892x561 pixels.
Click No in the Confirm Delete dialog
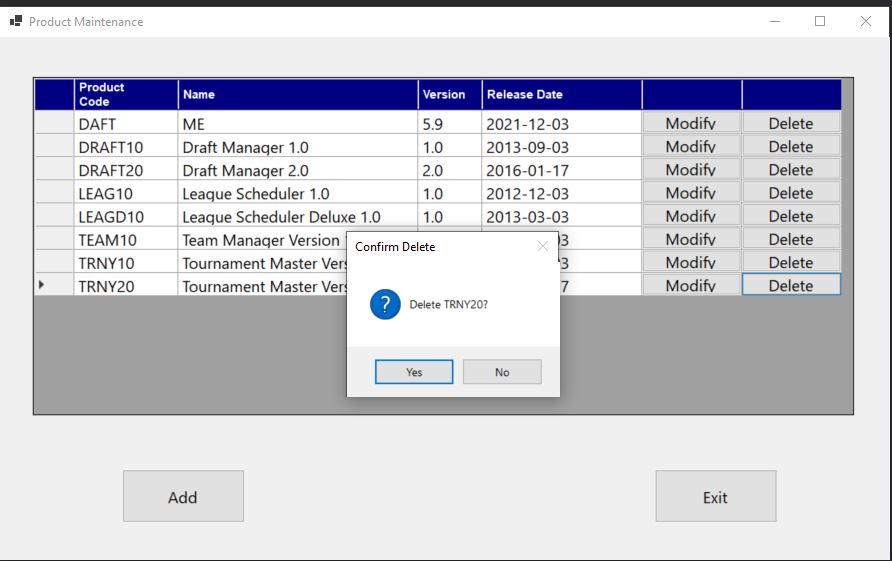(x=502, y=372)
